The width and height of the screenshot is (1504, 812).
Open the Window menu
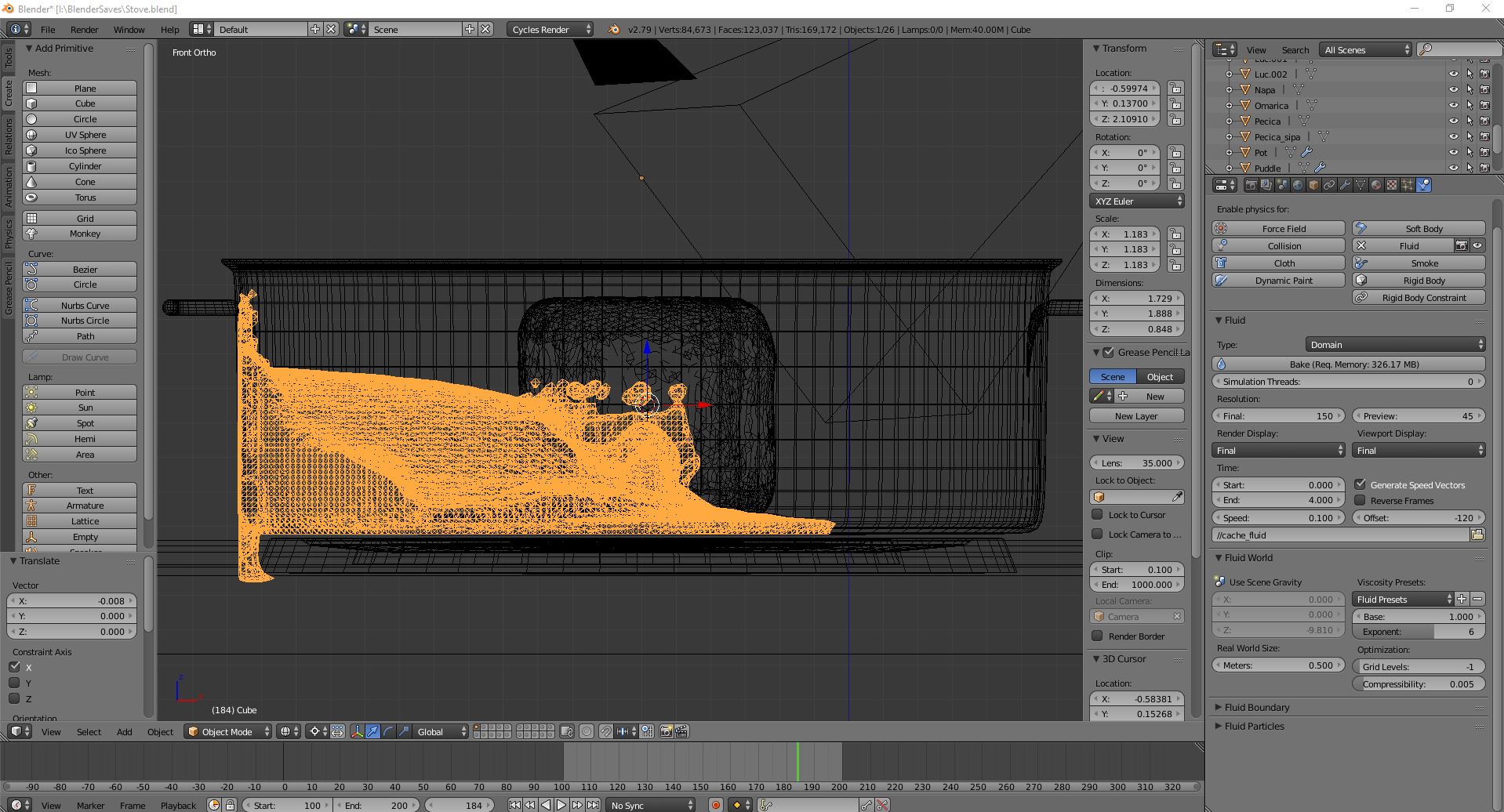(x=129, y=29)
